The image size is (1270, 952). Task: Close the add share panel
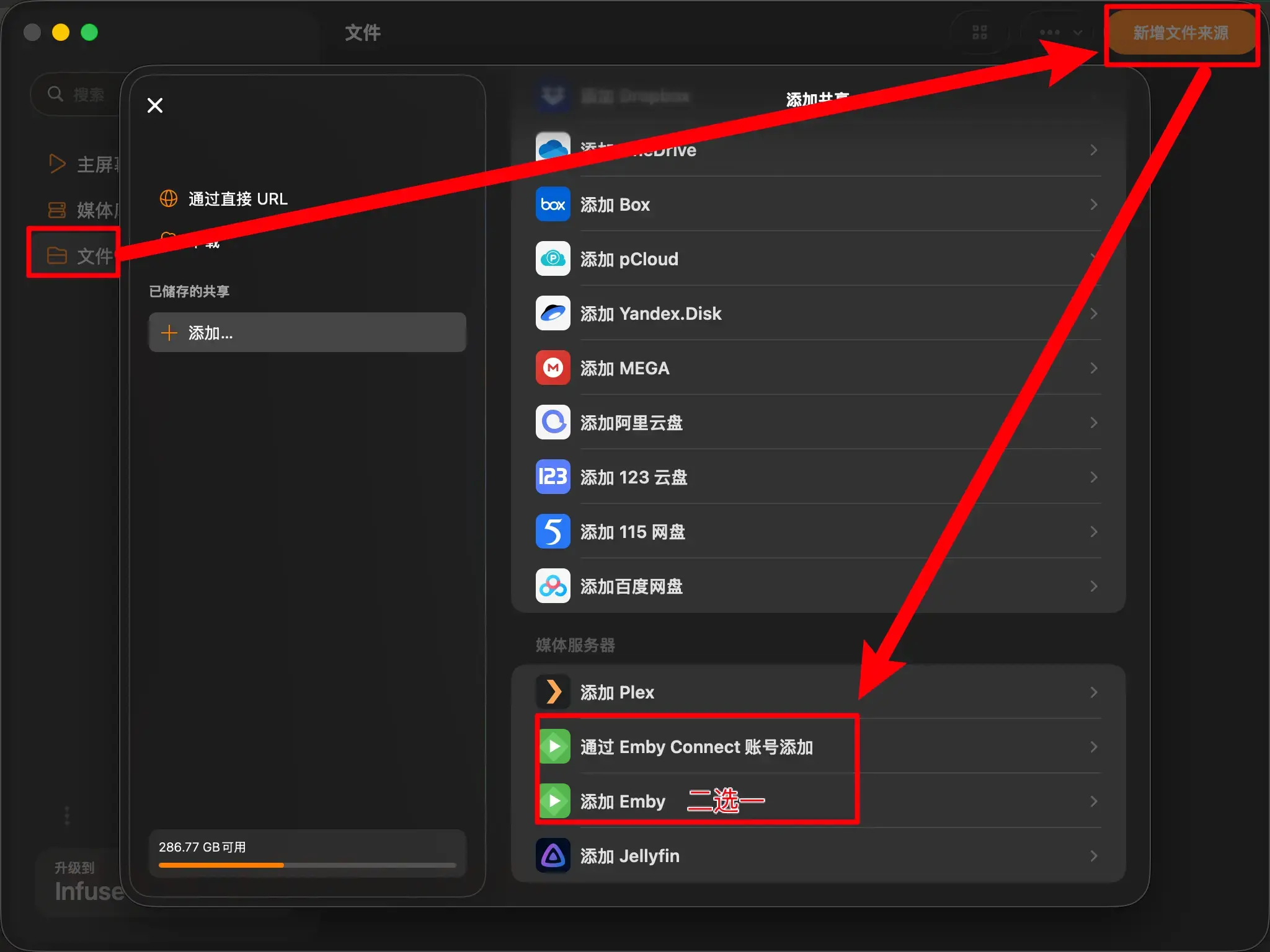point(155,105)
